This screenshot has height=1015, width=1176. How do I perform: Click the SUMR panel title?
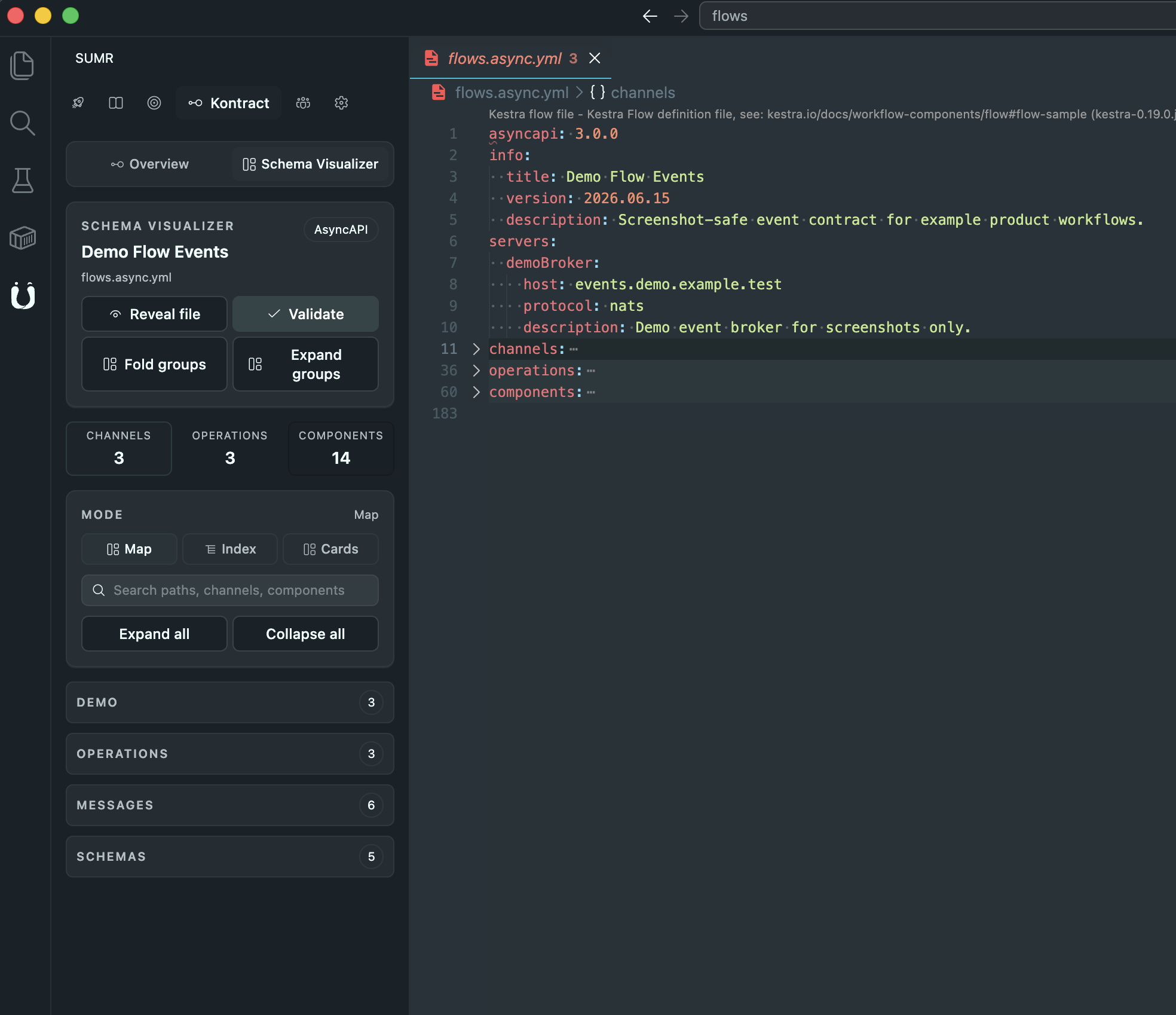tap(94, 58)
